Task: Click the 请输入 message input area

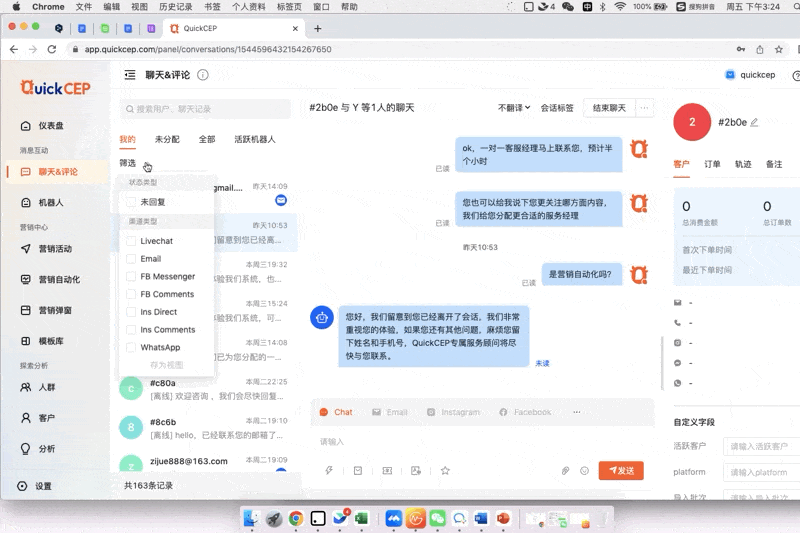Action: tap(482, 442)
